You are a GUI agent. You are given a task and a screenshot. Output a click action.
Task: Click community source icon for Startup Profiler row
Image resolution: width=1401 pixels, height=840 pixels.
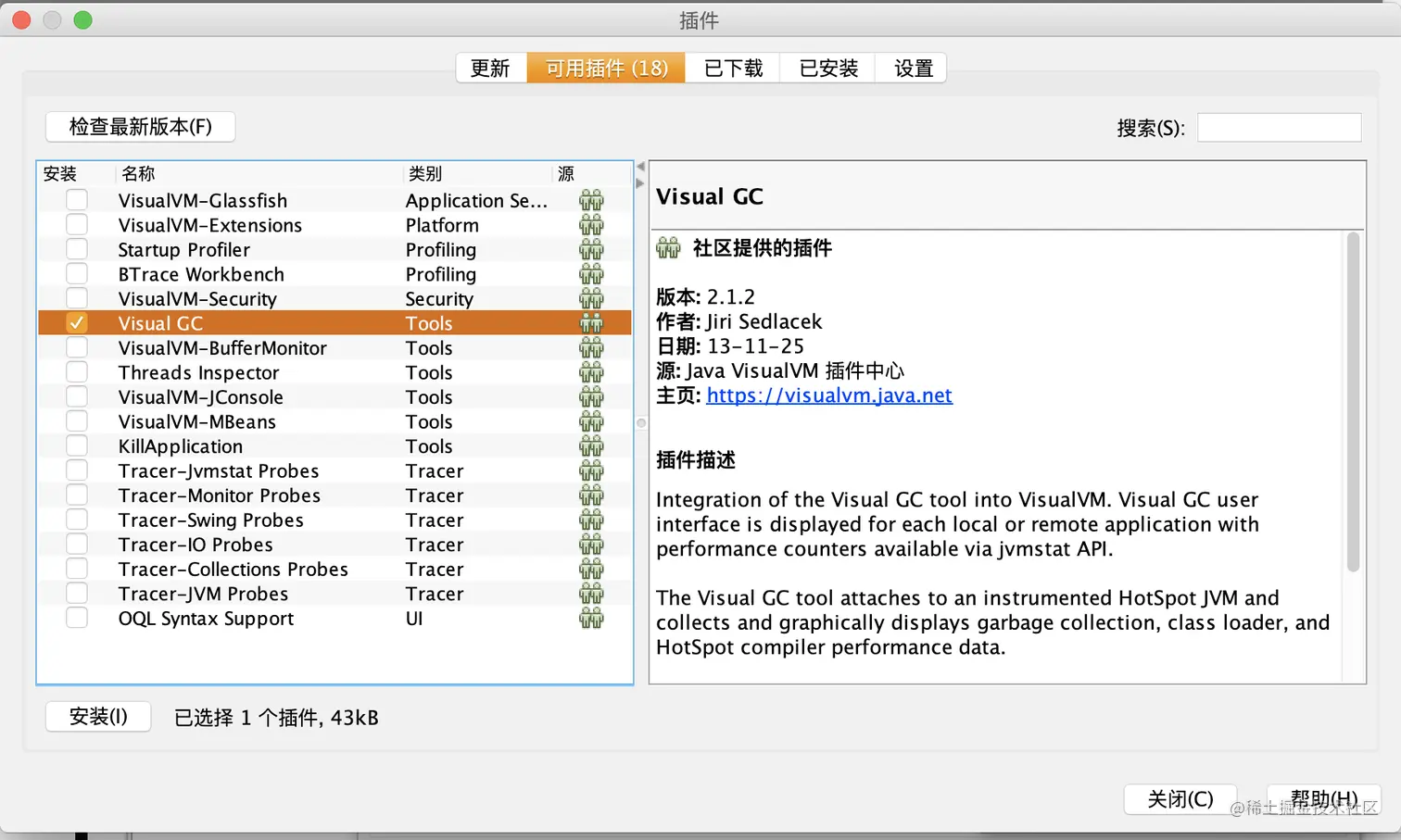591,249
